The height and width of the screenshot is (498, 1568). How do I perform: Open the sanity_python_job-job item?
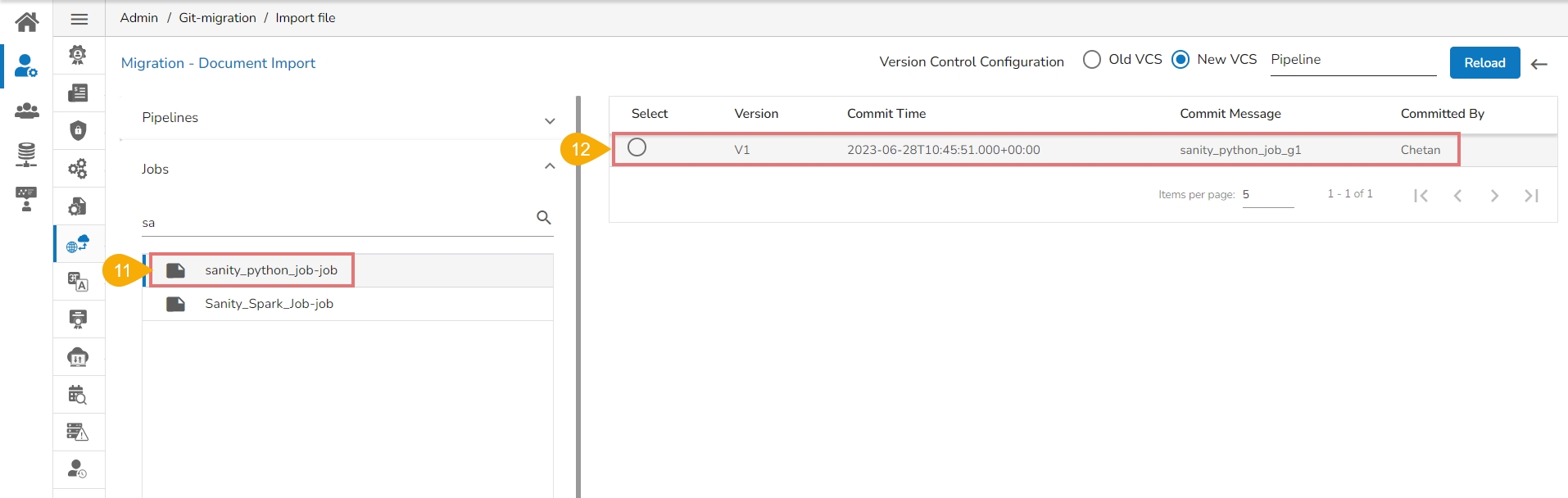[x=270, y=270]
